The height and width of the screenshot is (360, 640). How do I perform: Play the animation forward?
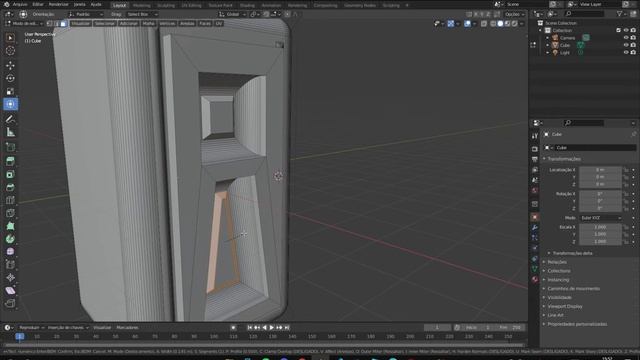272,328
